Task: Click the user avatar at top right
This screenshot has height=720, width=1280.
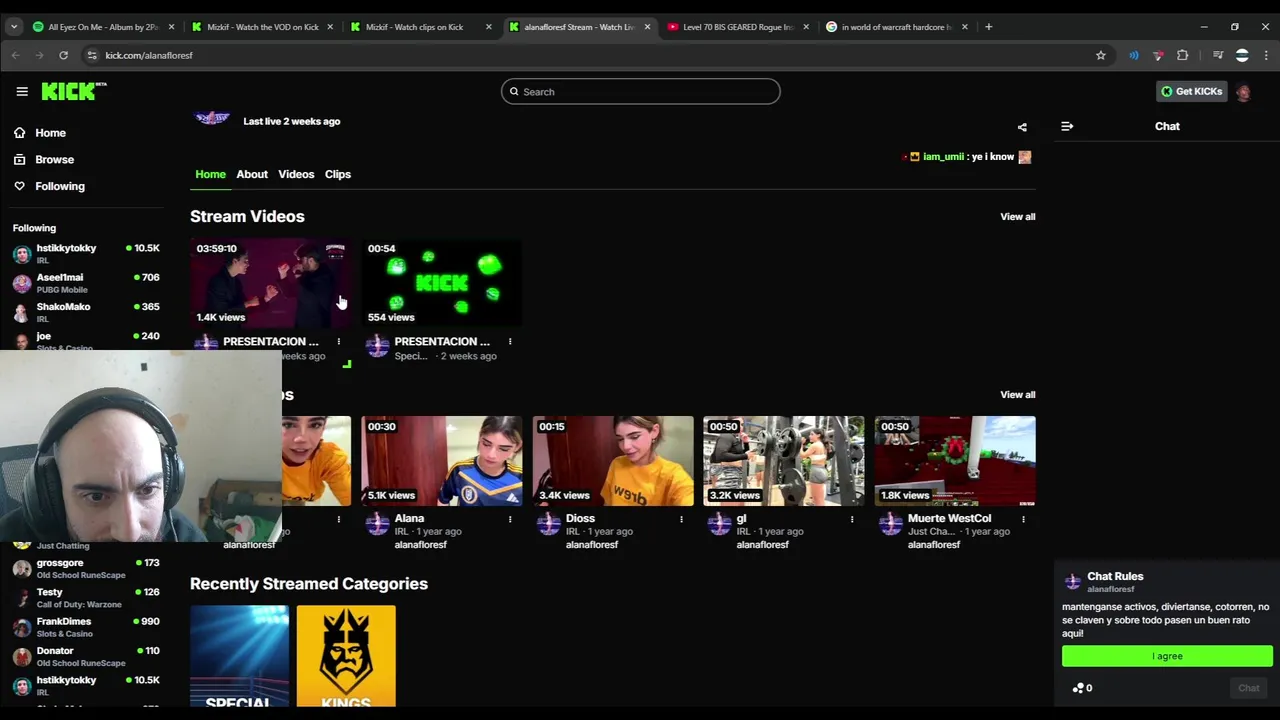Action: tap(1243, 92)
